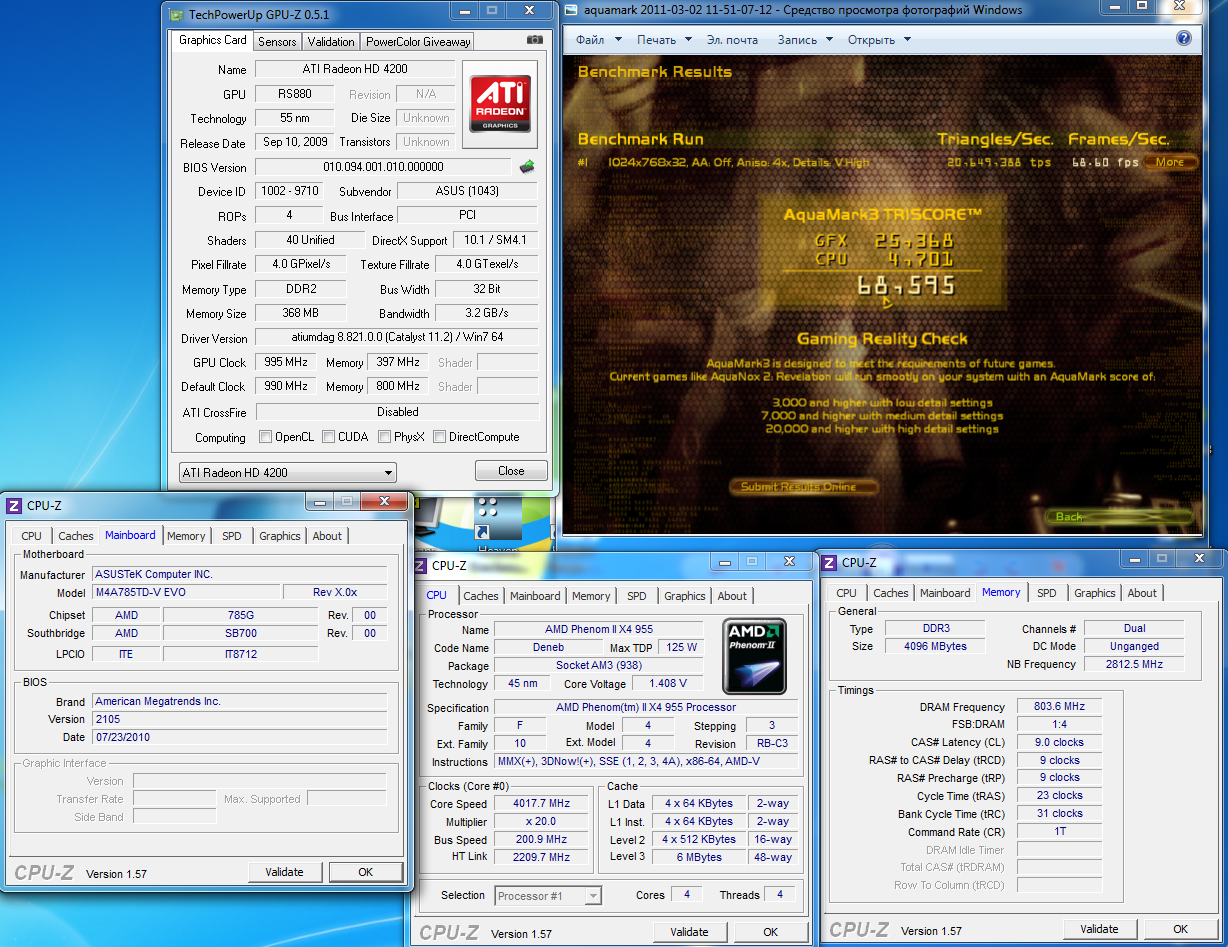Image resolution: width=1228 pixels, height=947 pixels.
Task: Click the ATI Radeon logo in GPU-Z
Action: [x=499, y=103]
